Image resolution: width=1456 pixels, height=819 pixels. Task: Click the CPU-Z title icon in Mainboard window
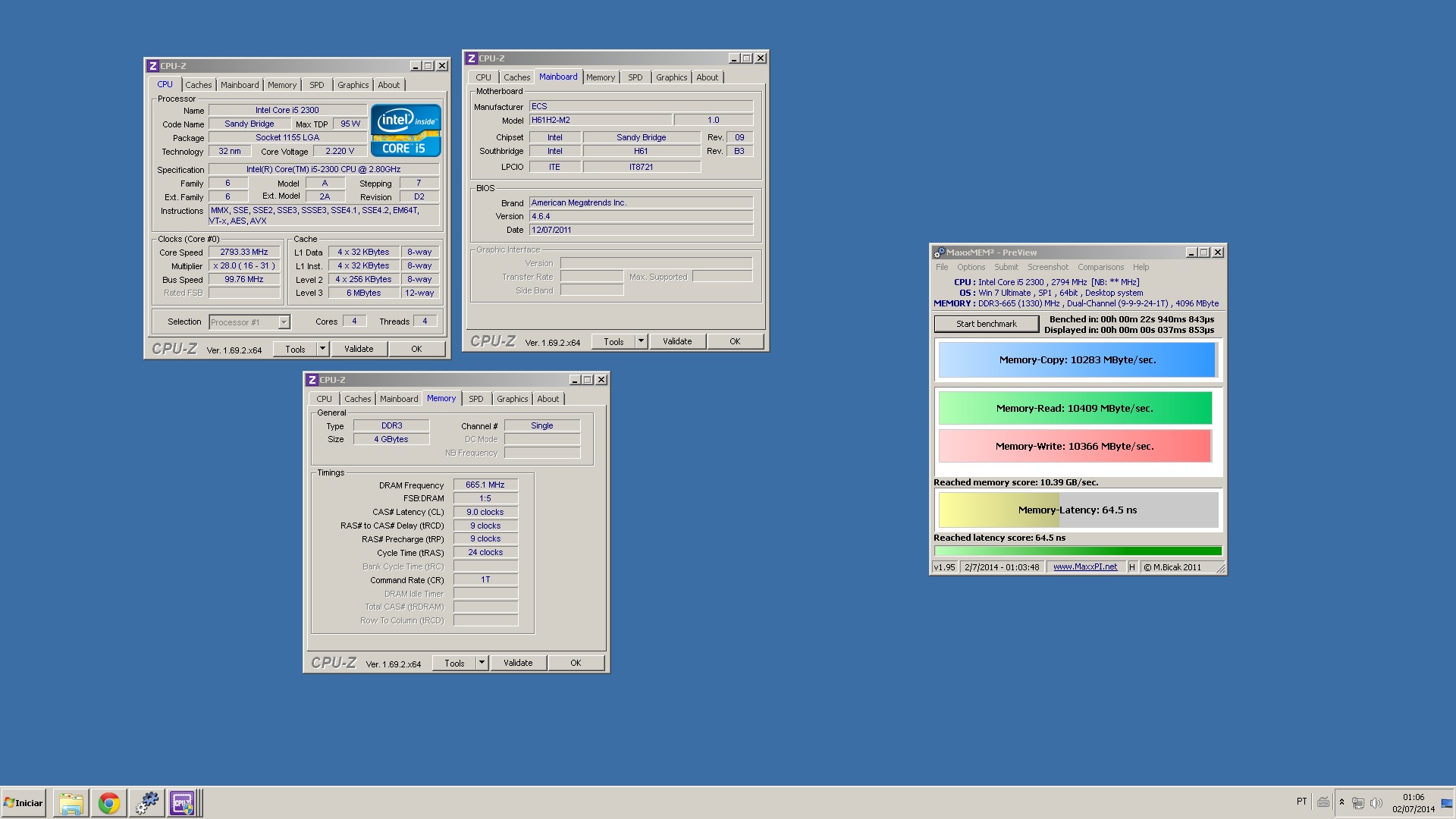coord(472,58)
